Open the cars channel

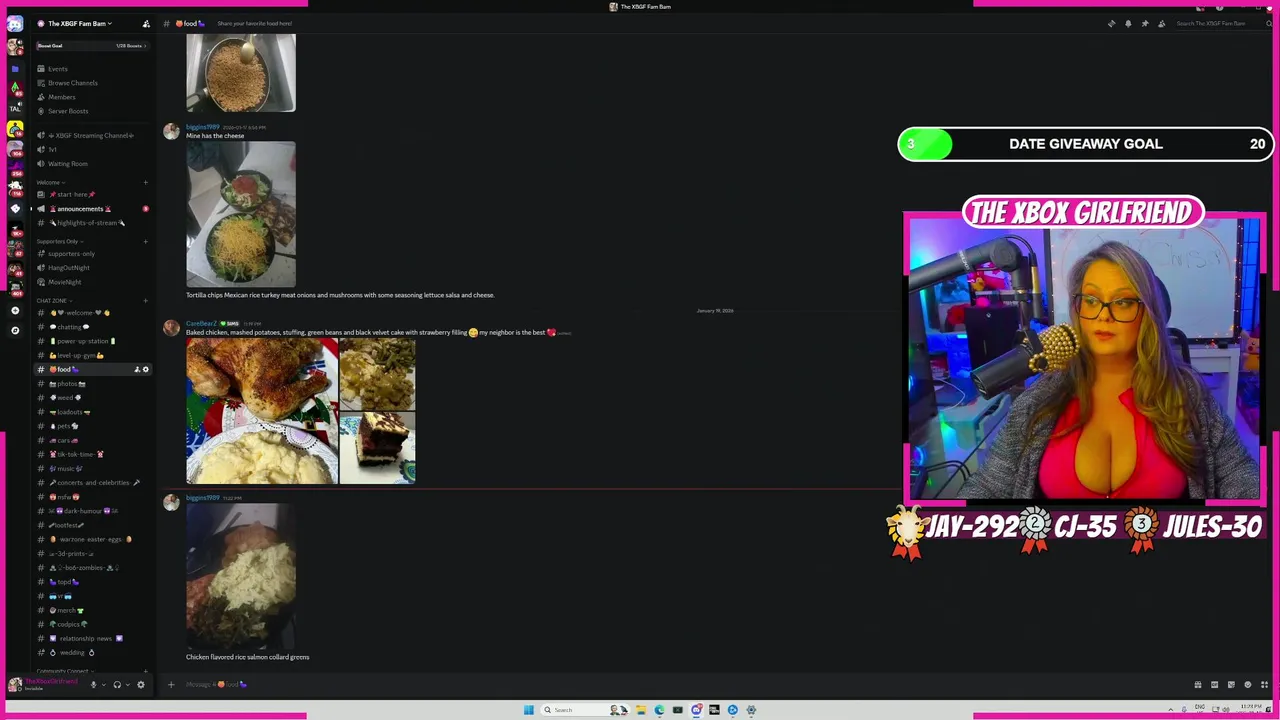92,440
